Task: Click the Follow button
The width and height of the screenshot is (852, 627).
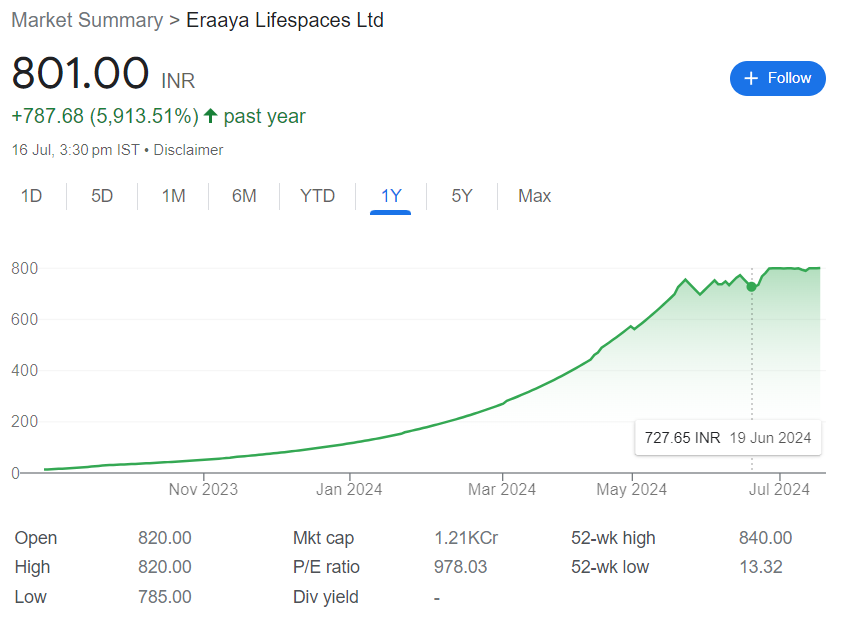Action: pyautogui.click(x=778, y=78)
